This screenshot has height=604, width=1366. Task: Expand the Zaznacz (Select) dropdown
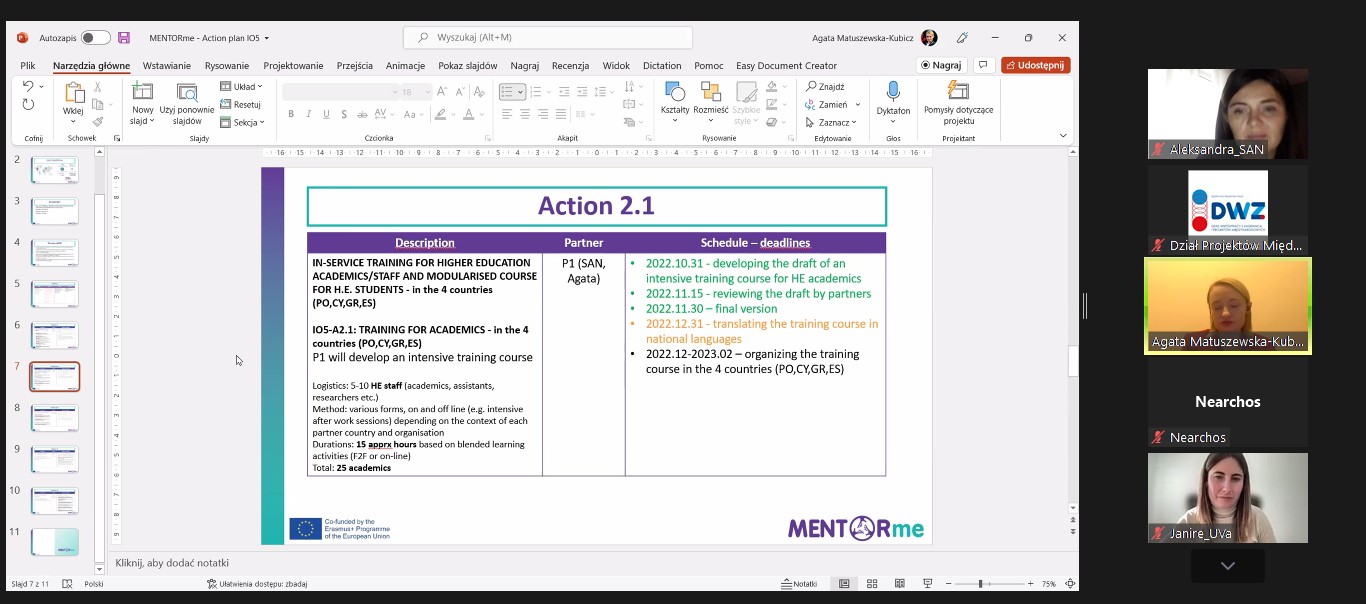[x=829, y=122]
